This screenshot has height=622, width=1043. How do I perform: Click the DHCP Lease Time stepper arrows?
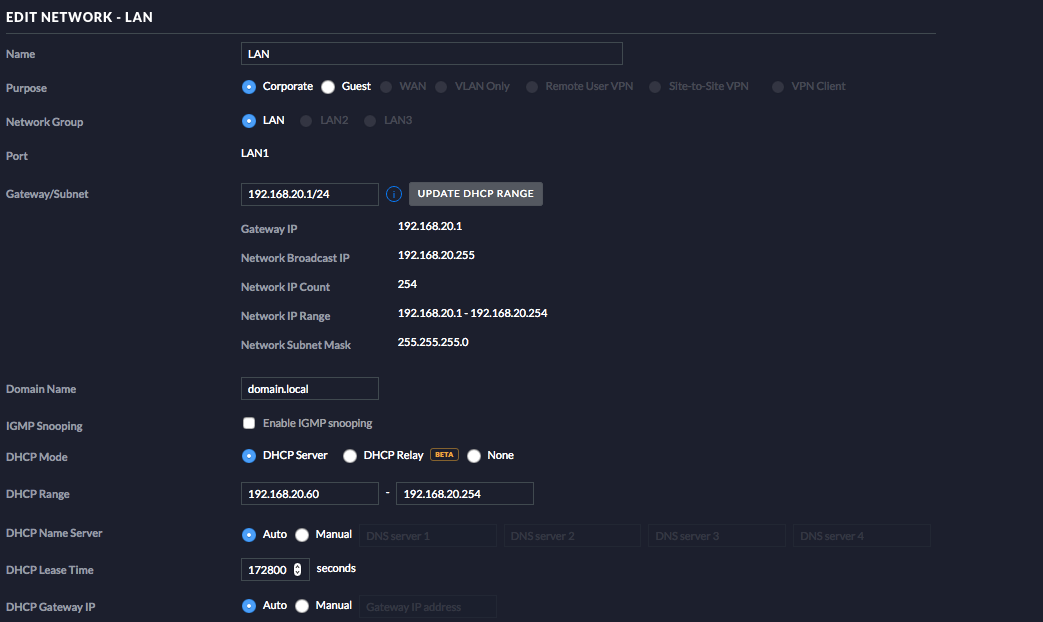pos(297,569)
